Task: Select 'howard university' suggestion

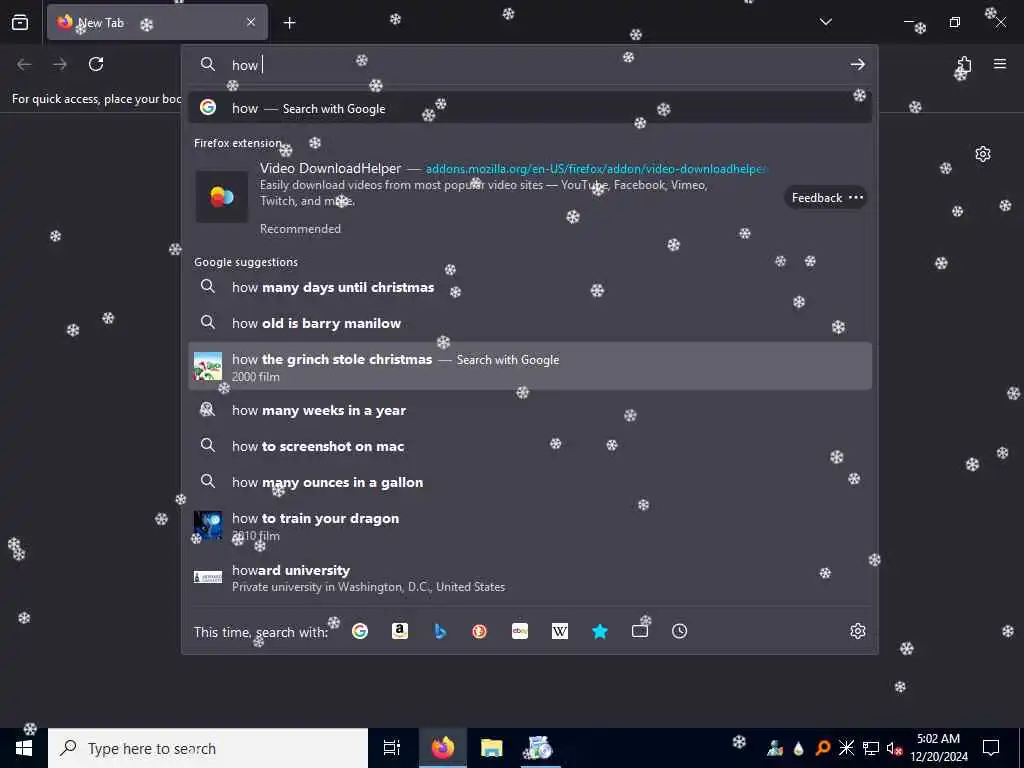Action: [x=530, y=577]
